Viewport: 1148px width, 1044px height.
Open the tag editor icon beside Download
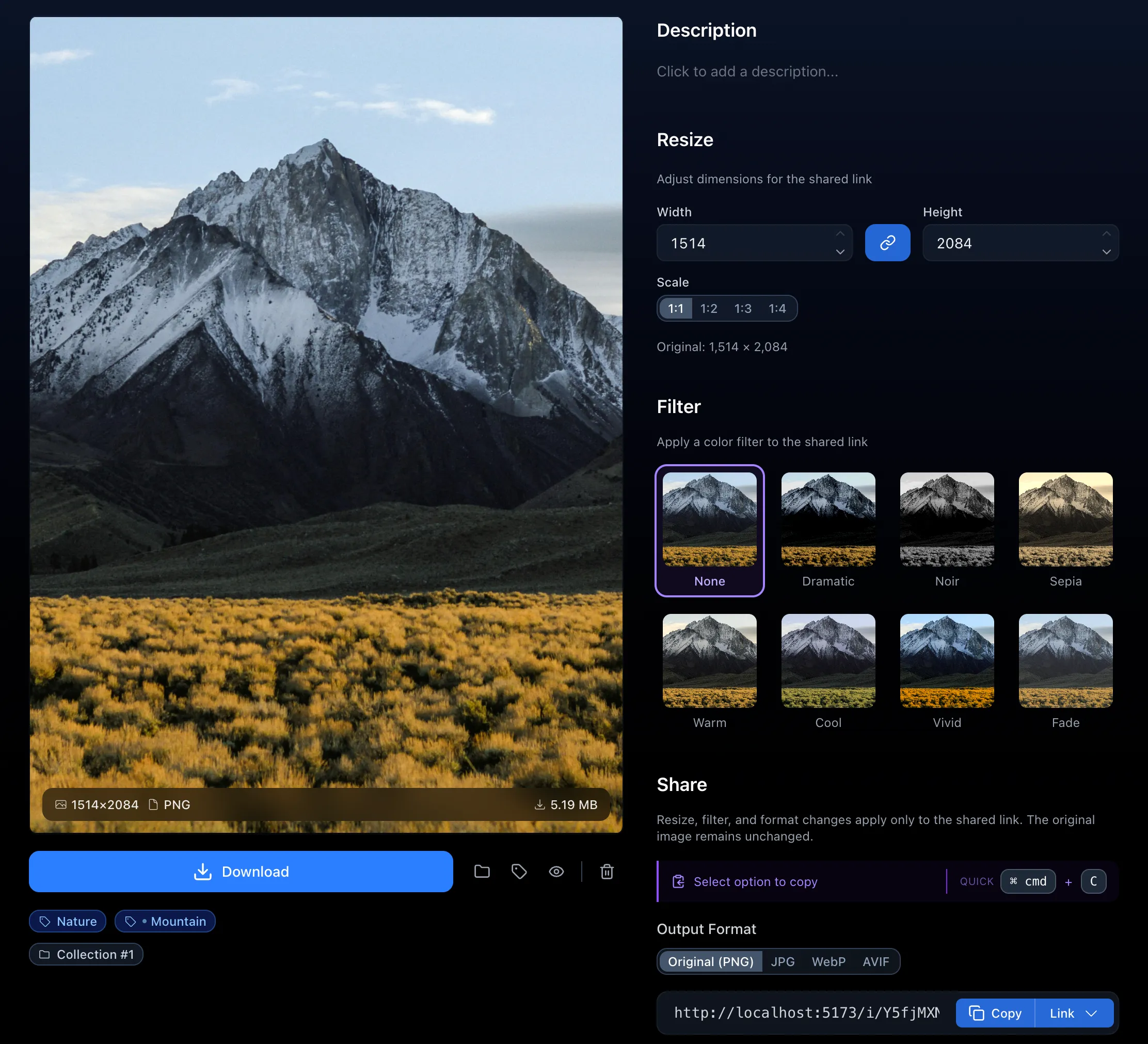point(519,872)
